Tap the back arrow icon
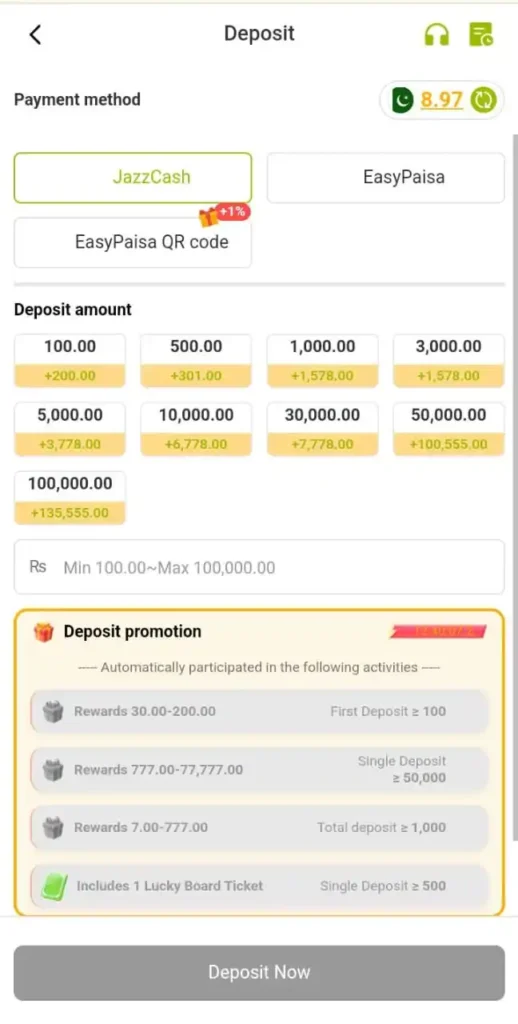Screen dimensions: 518x1024 [x=35, y=34]
